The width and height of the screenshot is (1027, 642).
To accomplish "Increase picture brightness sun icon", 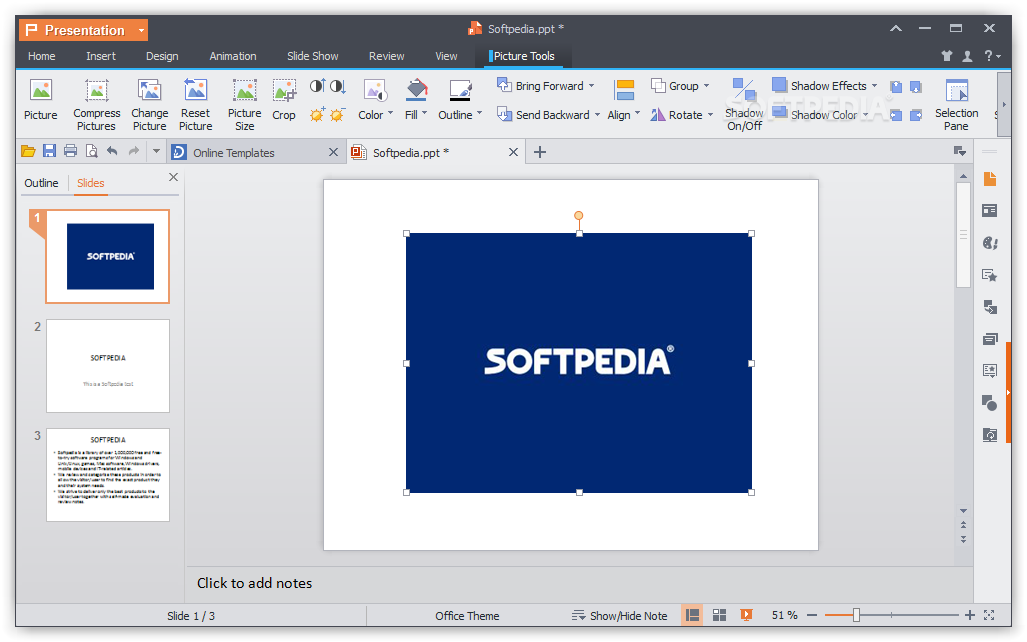I will [317, 115].
